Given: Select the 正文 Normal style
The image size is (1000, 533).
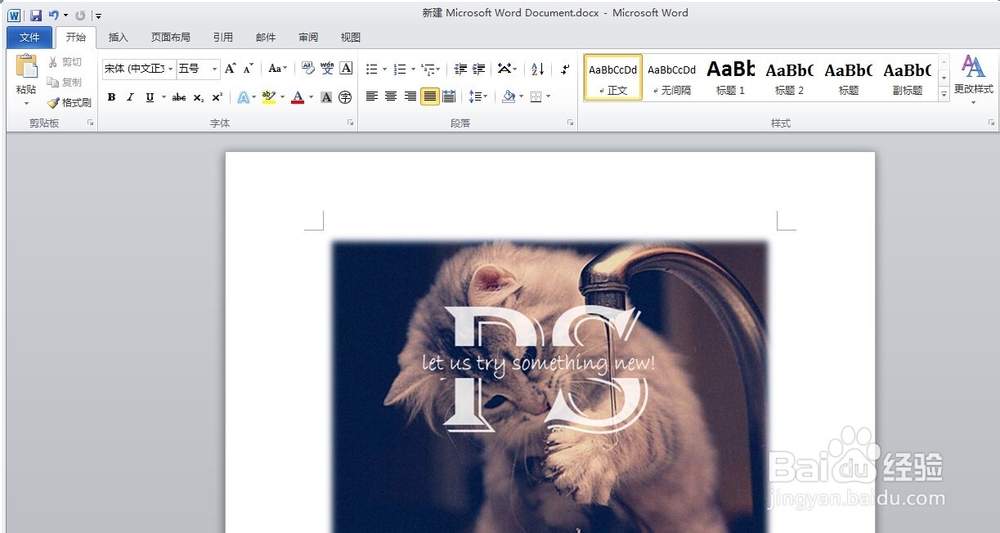Looking at the screenshot, I should (613, 77).
